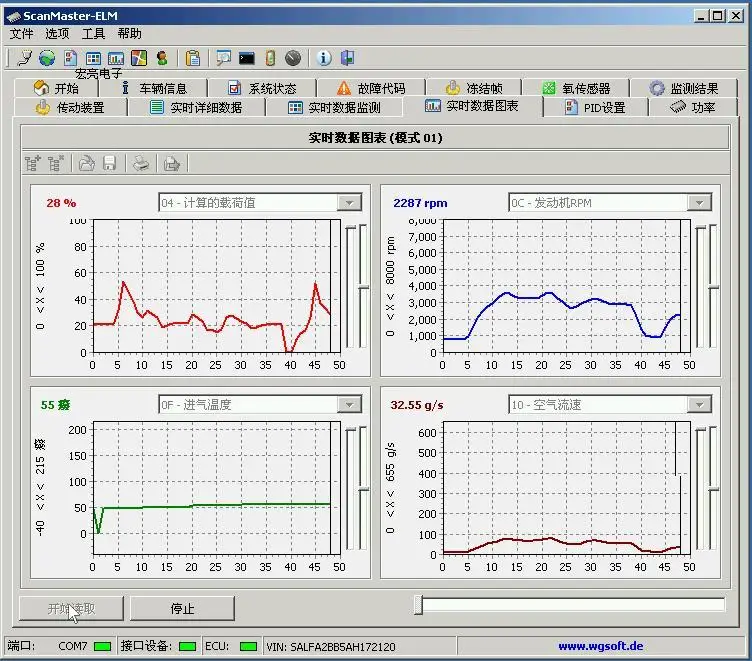The height and width of the screenshot is (661, 752).
Task: Open the 选项 menu
Action: point(57,34)
